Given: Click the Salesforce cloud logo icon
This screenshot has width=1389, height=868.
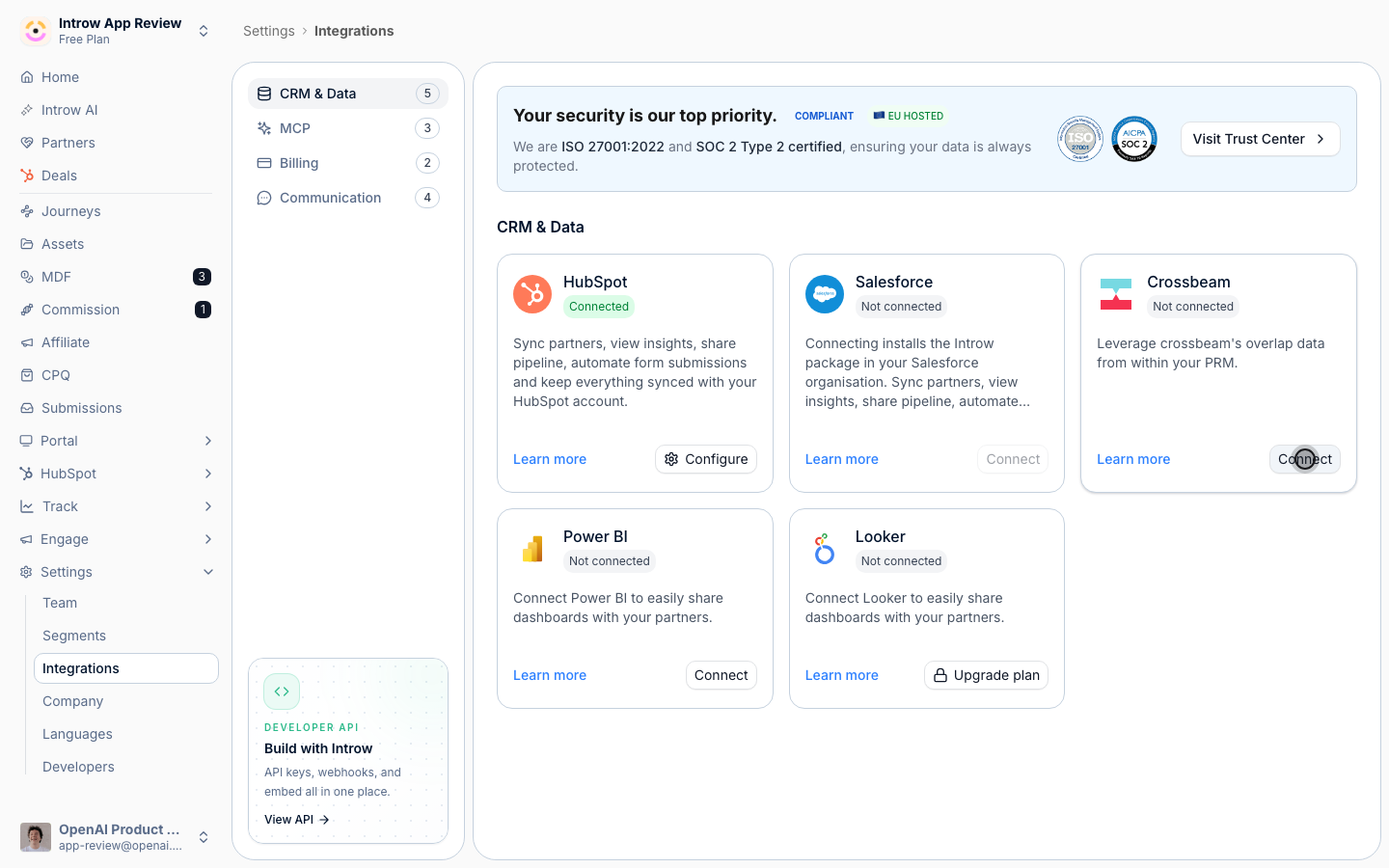Looking at the screenshot, I should tap(825, 294).
